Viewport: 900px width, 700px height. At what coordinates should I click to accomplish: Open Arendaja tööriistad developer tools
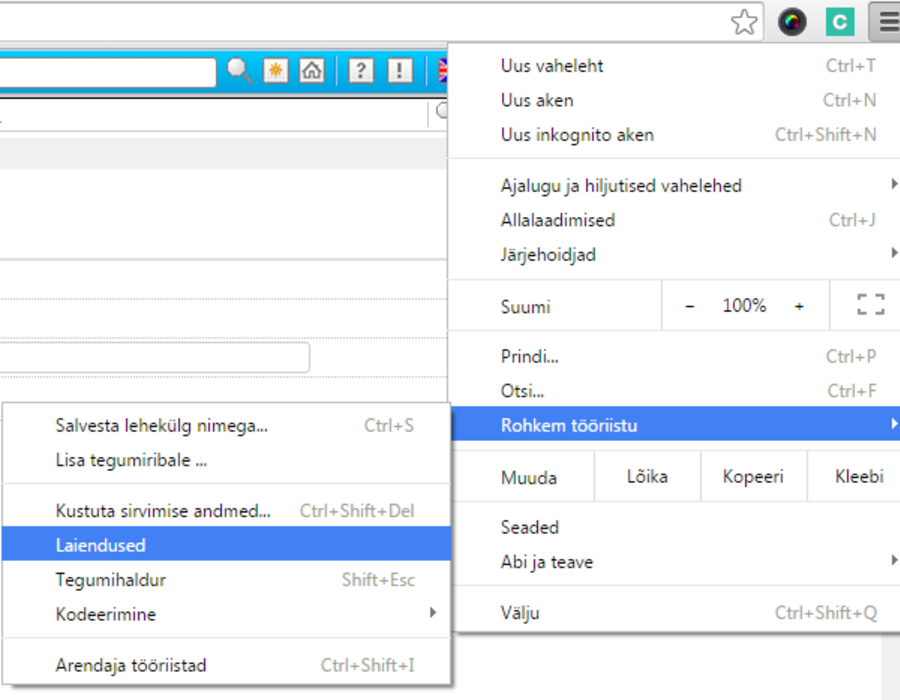coord(226,666)
